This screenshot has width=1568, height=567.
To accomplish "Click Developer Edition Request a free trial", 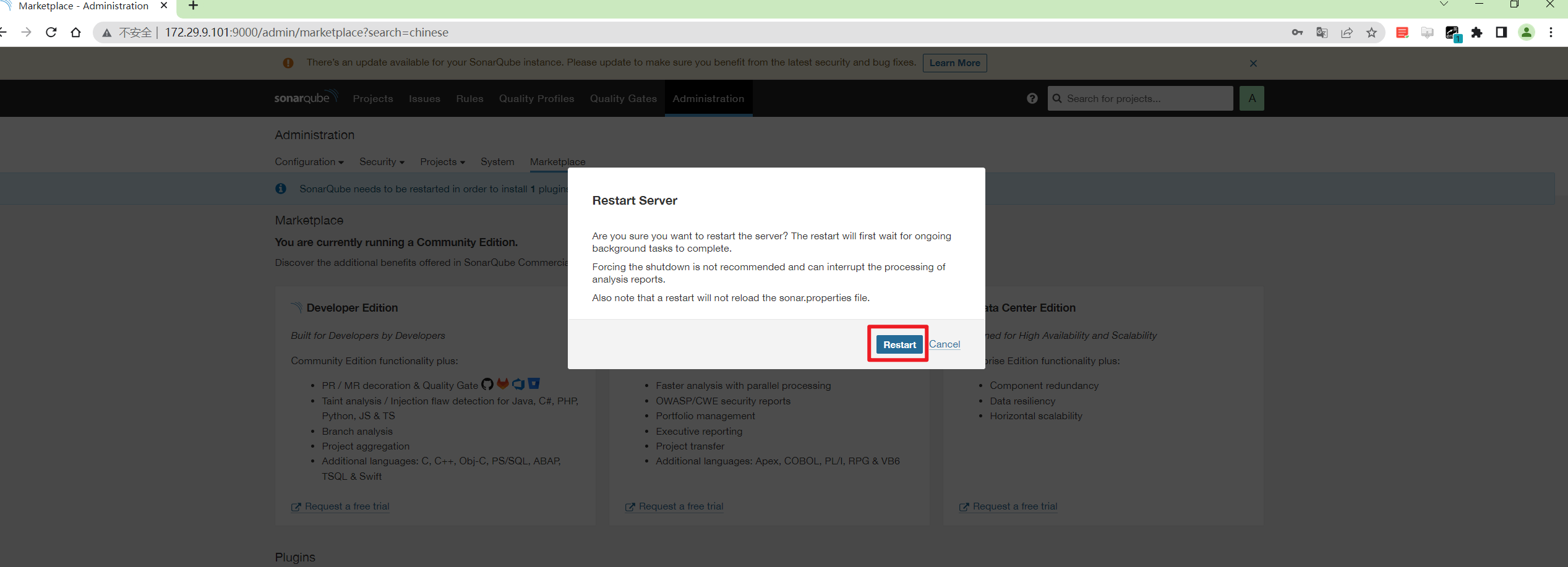I will (340, 506).
